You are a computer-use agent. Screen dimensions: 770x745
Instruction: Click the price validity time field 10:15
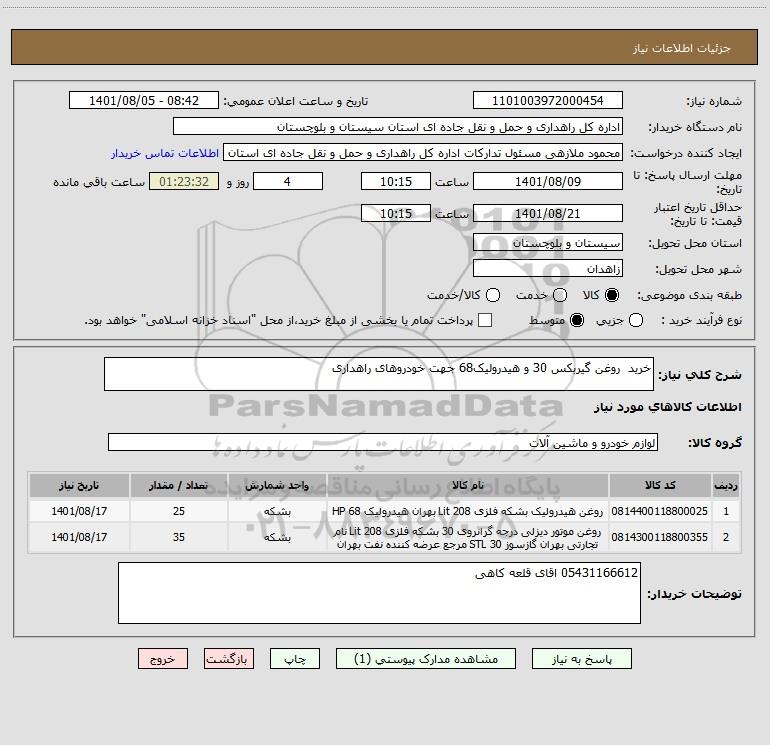(x=396, y=213)
